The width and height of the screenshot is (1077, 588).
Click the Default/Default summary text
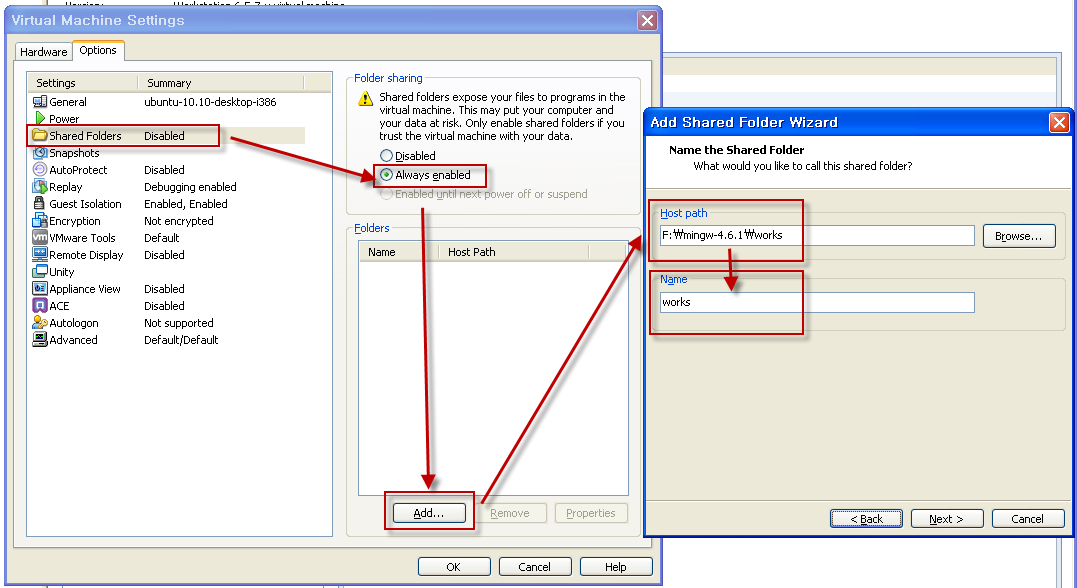click(x=181, y=339)
